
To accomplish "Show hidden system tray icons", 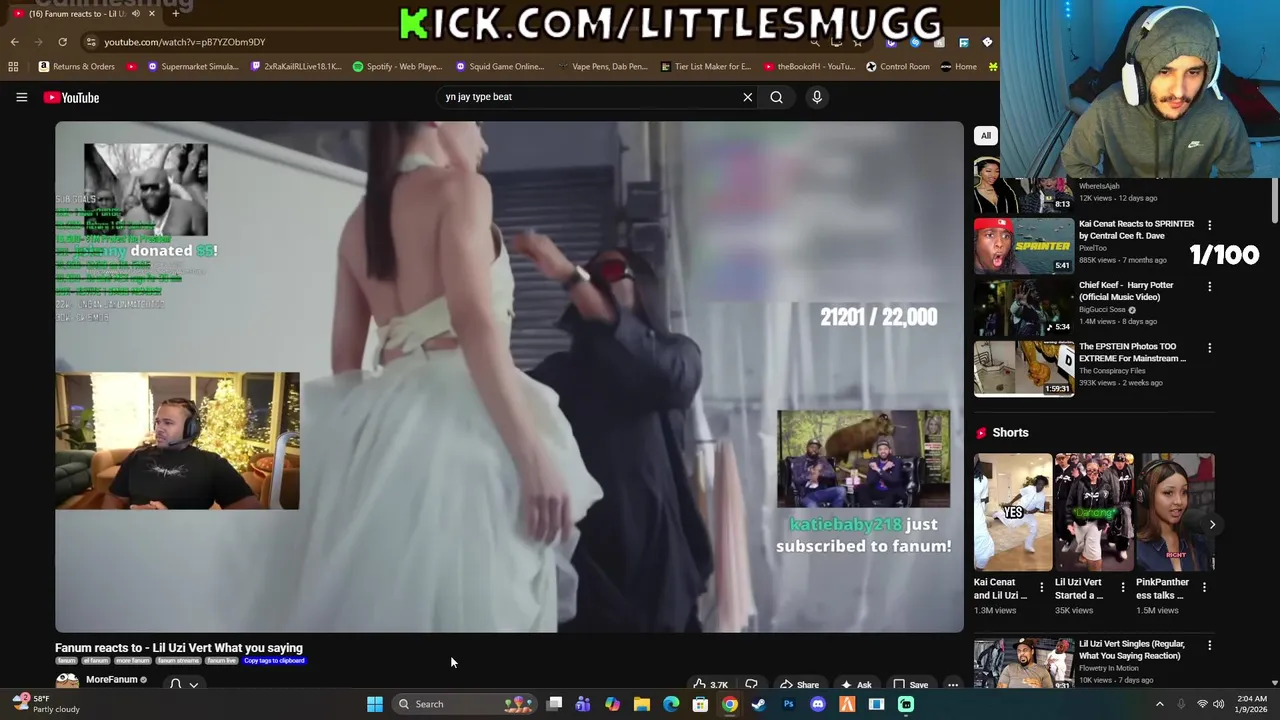I will (x=1159, y=704).
